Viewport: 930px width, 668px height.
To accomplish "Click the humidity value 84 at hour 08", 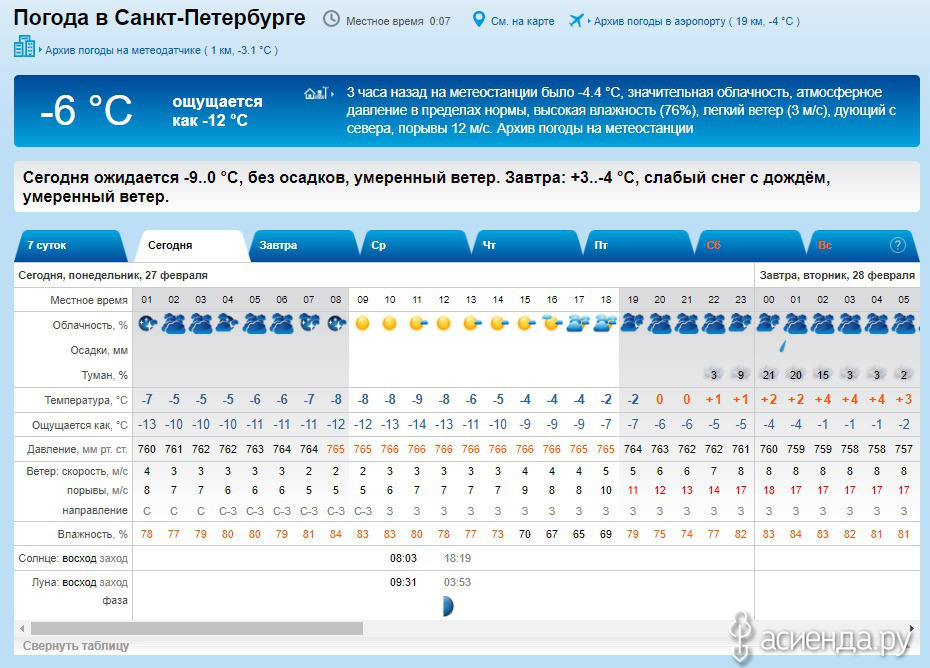I will [336, 534].
